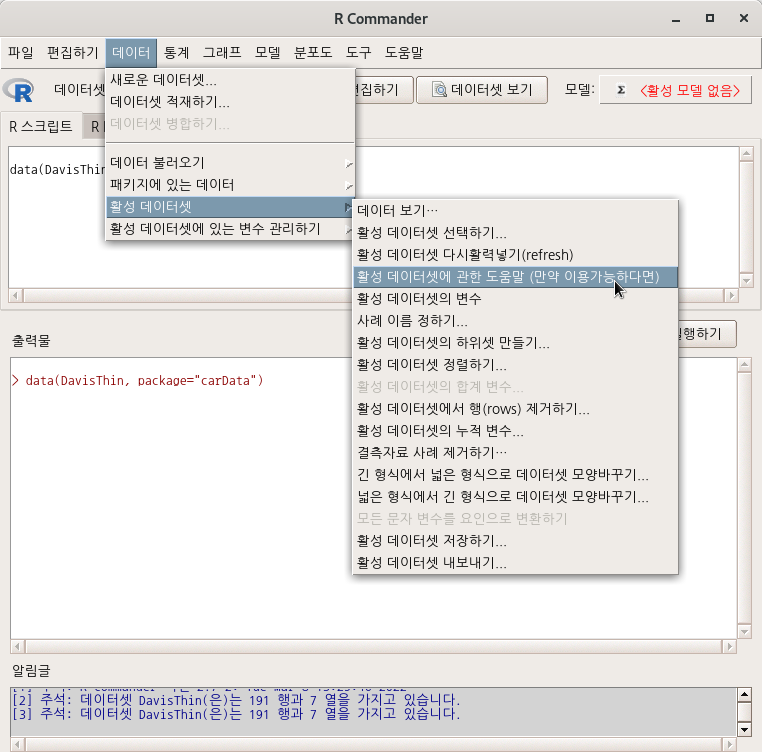The height and width of the screenshot is (752, 762).
Task: Select 긴 형식에서 넓은 형식으로 모양바꾸기 entry
Action: click(515, 475)
